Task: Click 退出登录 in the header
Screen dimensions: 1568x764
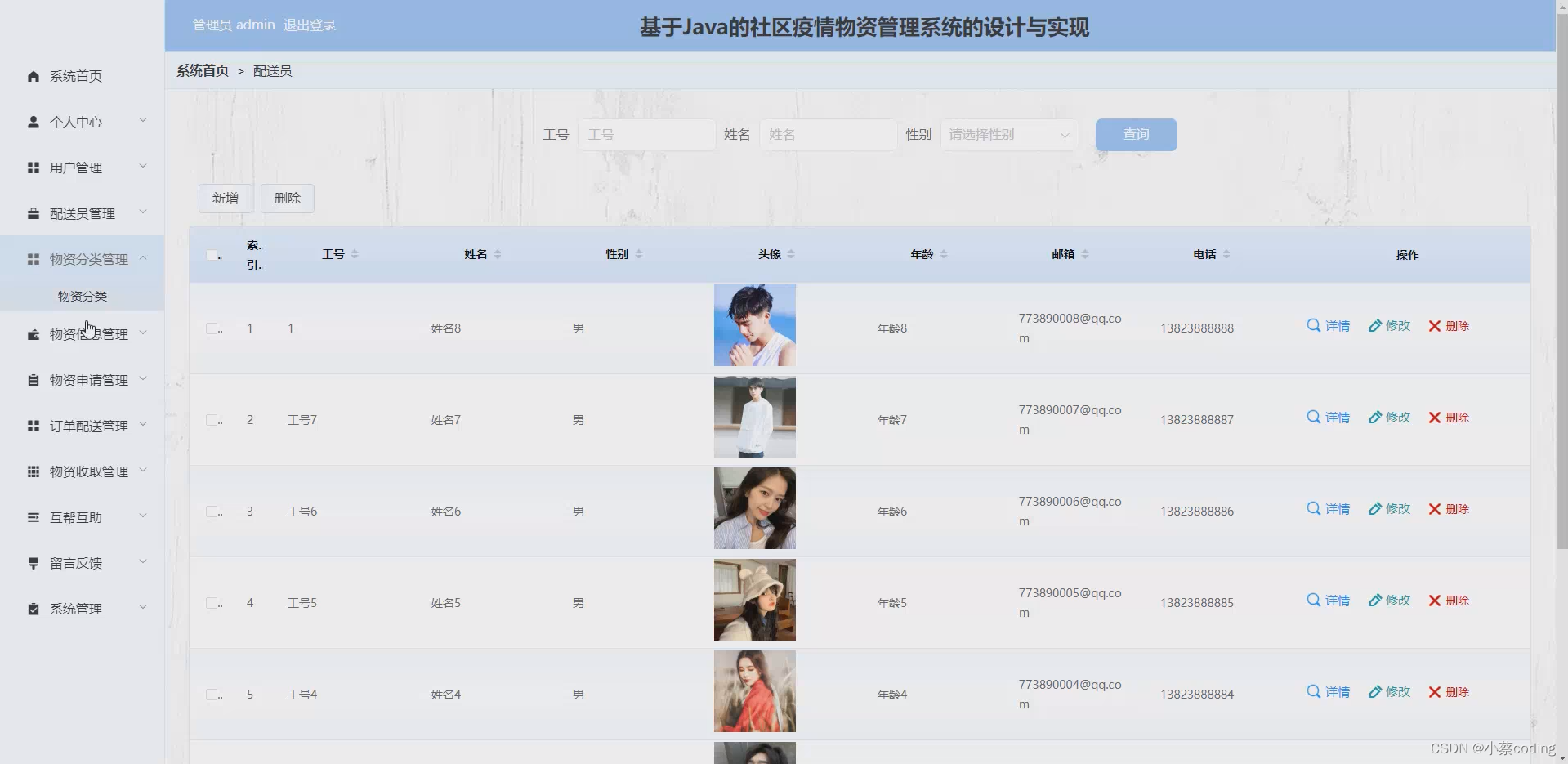Action: tap(310, 25)
